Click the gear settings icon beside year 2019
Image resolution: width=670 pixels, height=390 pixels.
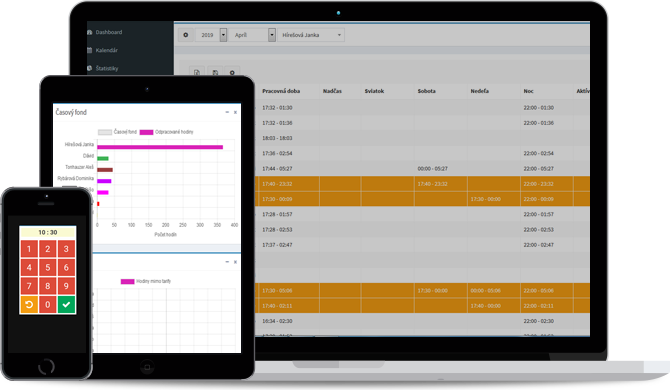tap(185, 35)
